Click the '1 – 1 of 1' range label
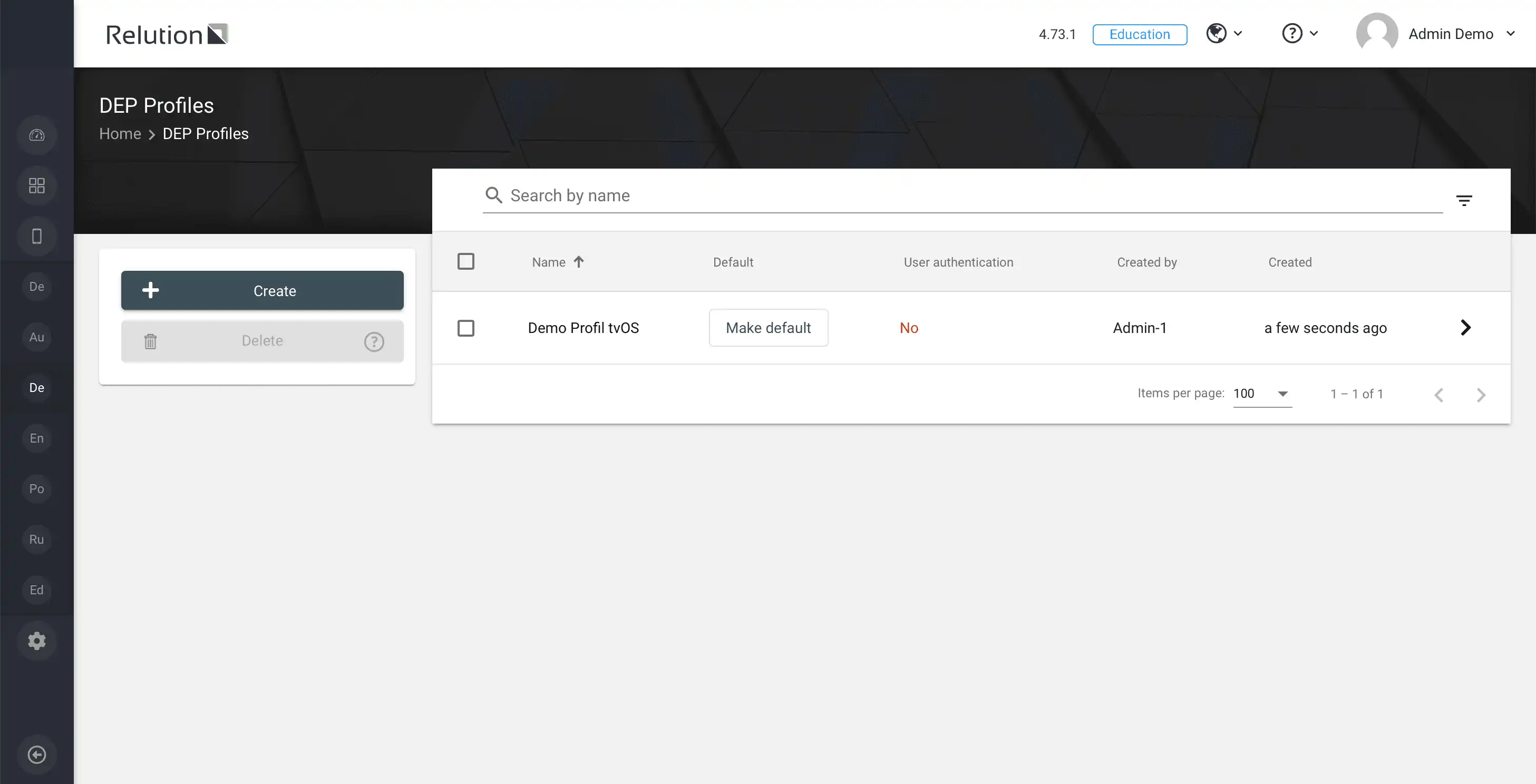This screenshot has height=784, width=1536. point(1357,394)
